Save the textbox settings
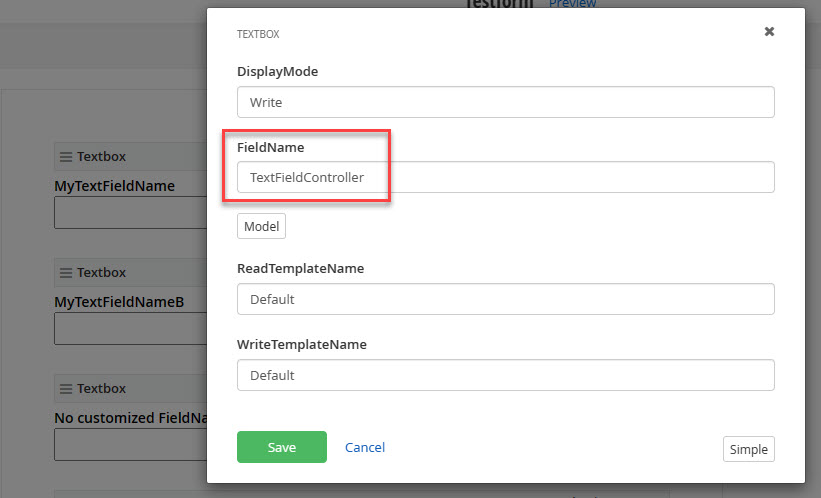 282,447
